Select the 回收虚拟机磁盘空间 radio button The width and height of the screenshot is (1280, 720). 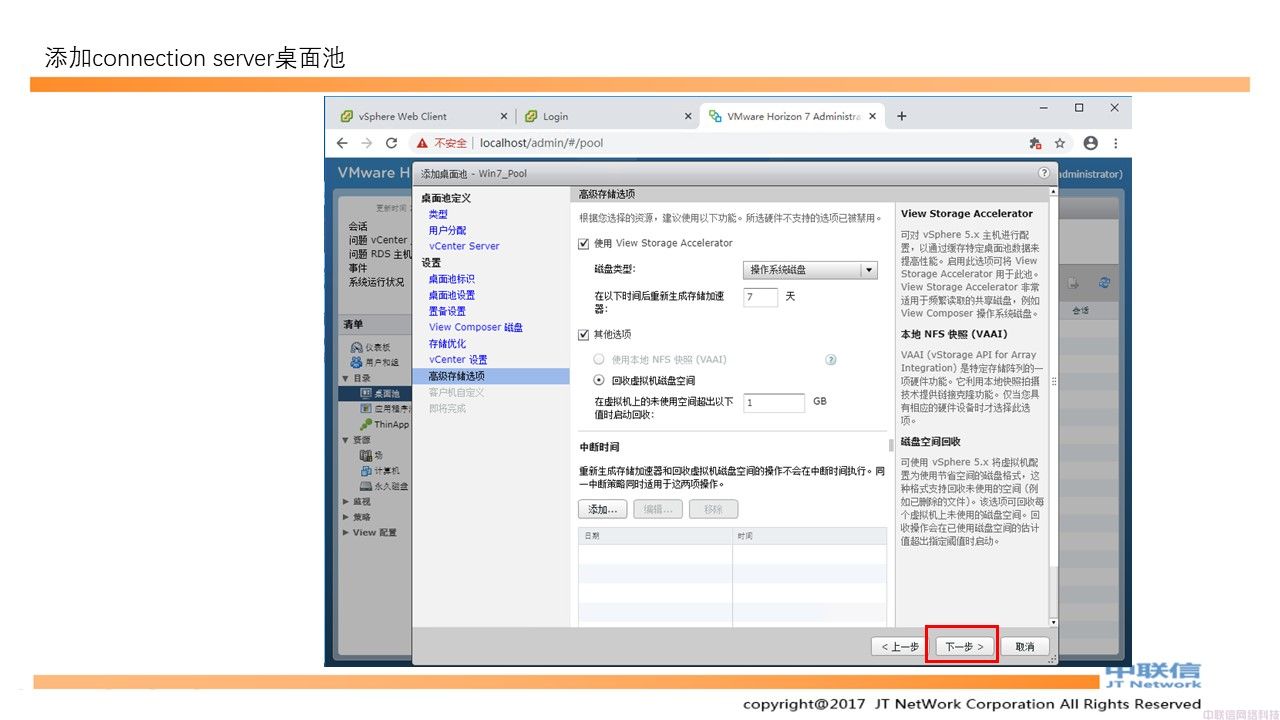(x=599, y=380)
